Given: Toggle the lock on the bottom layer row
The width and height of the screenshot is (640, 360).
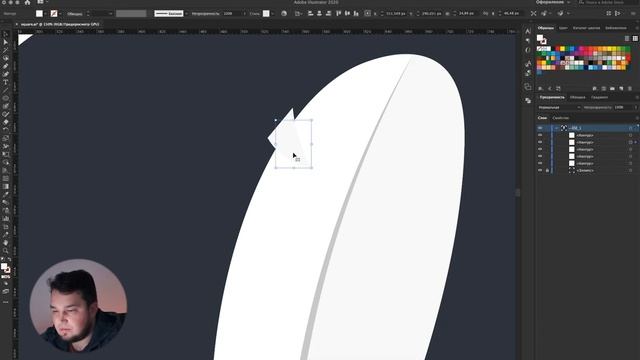Looking at the screenshot, I should click(547, 170).
